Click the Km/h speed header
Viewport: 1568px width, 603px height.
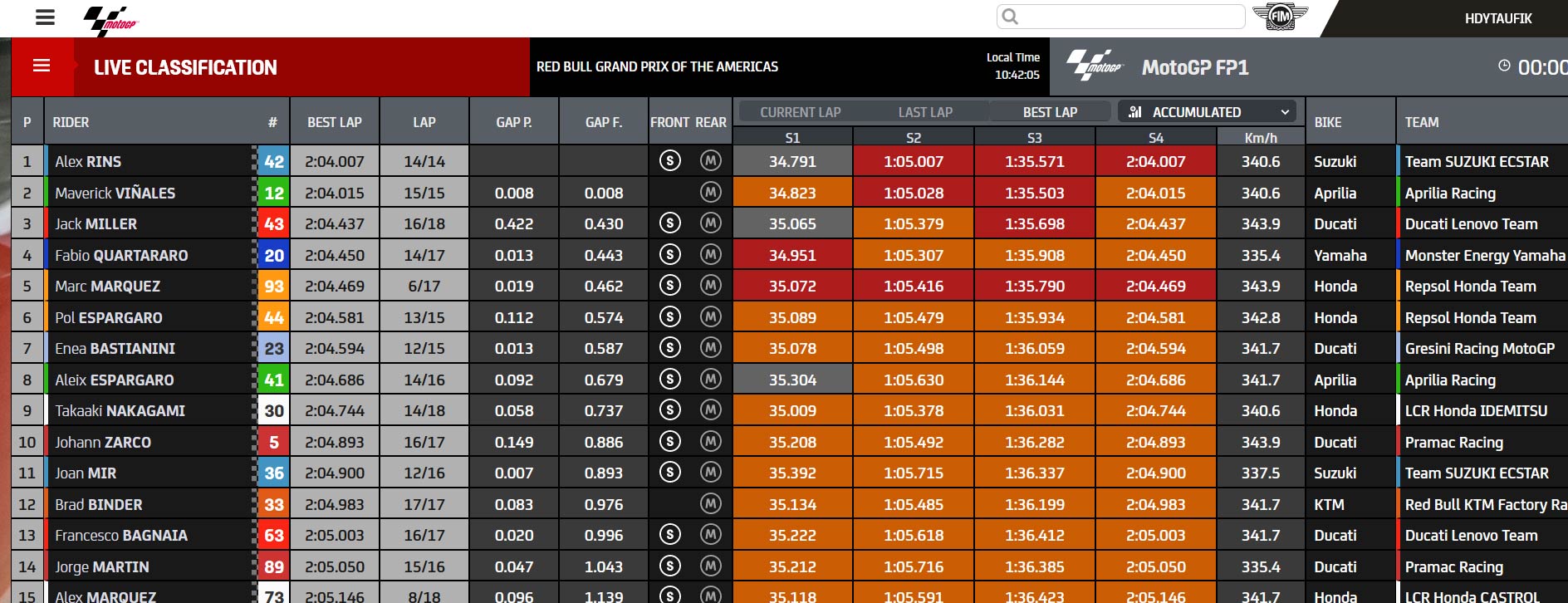point(1261,138)
